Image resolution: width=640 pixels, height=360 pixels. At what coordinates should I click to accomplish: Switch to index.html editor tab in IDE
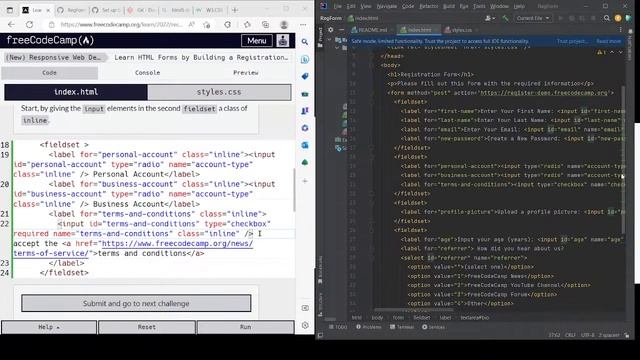pos(419,30)
